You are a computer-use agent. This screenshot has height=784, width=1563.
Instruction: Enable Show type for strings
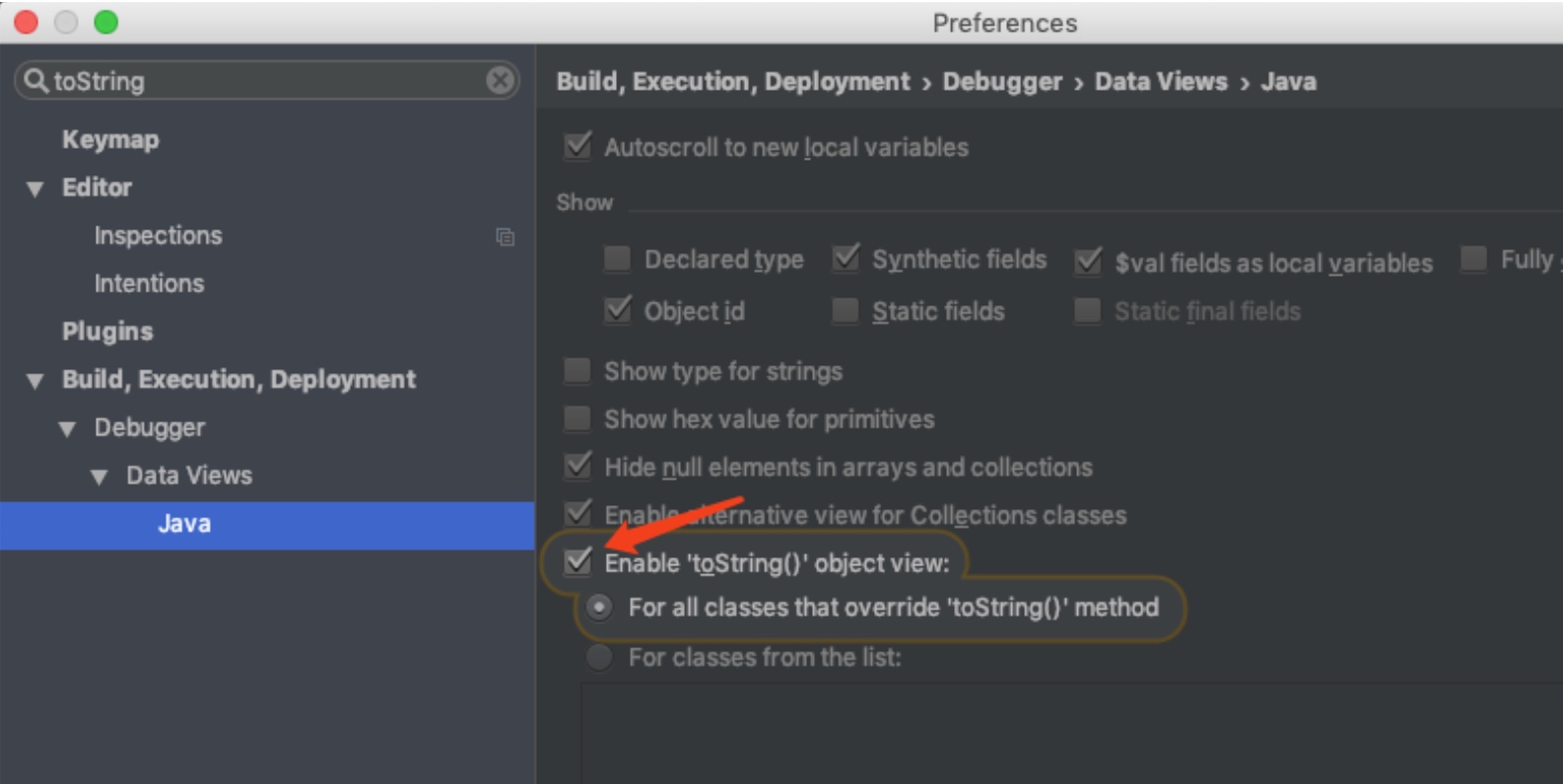(x=578, y=371)
